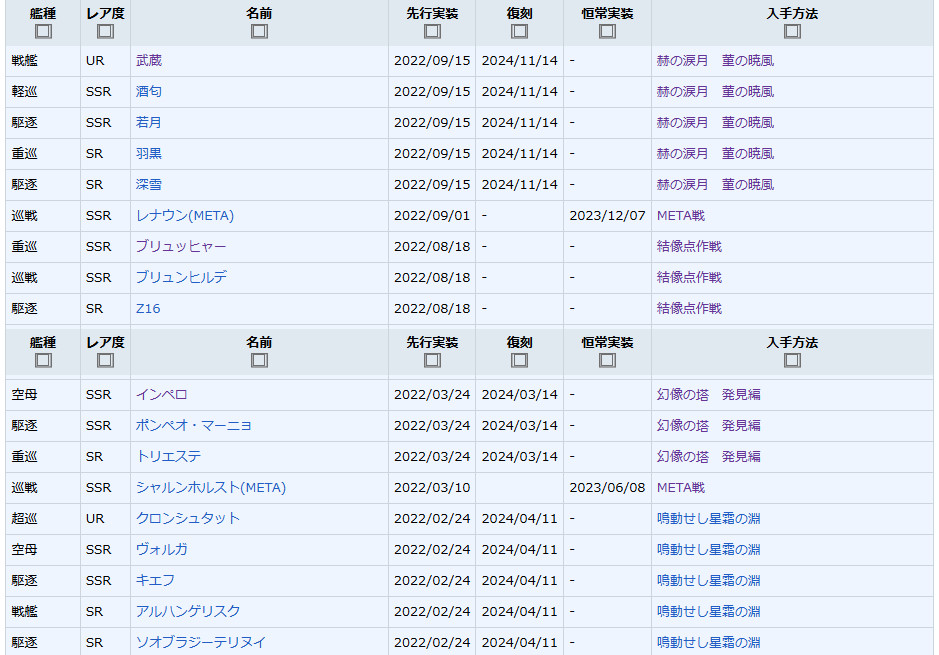Open the ヴォルガ link
Image resolution: width=939 pixels, height=655 pixels.
coord(162,550)
